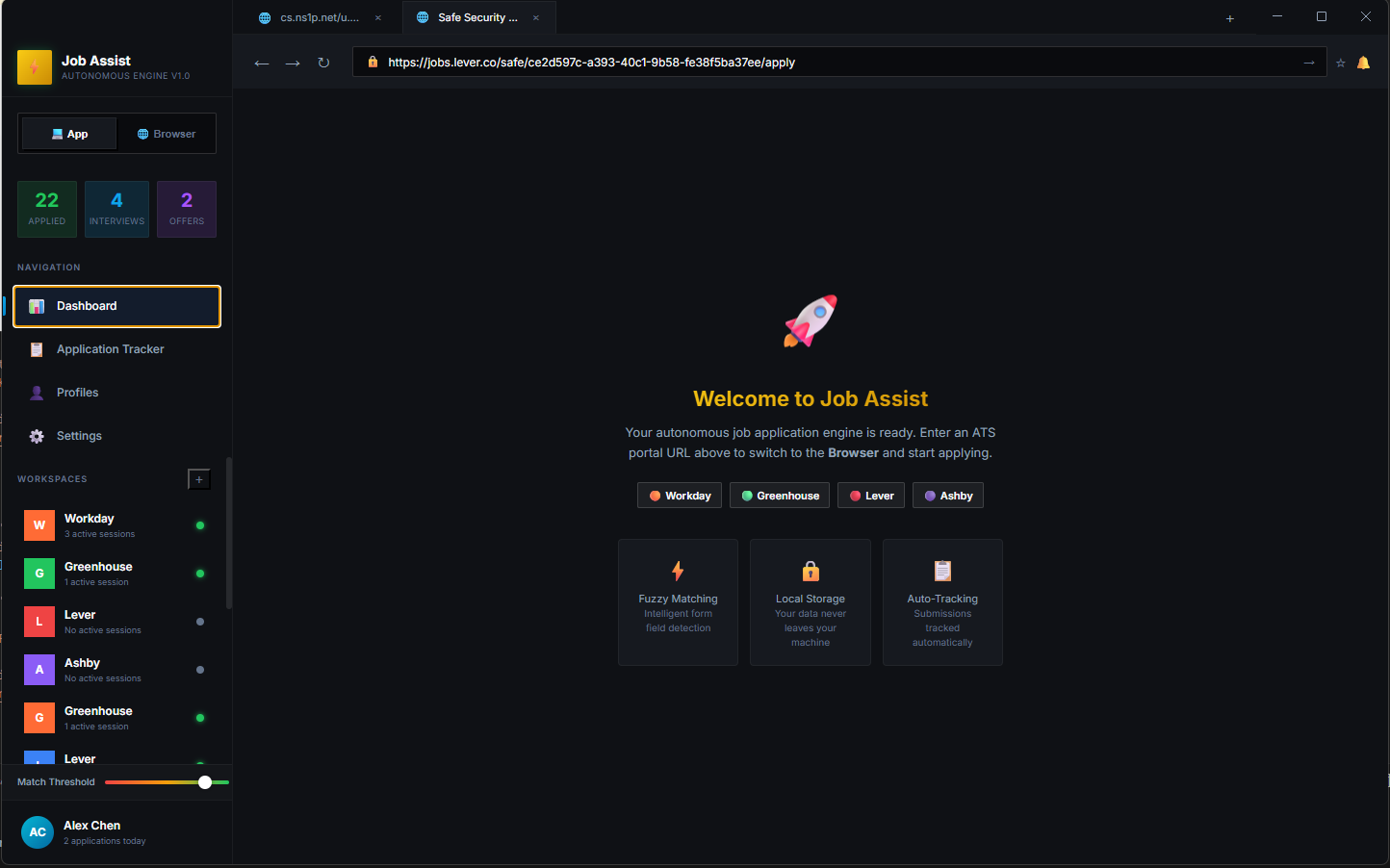The width and height of the screenshot is (1390, 868).
Task: Click the Auto-Tracking feature card
Action: coord(942,602)
